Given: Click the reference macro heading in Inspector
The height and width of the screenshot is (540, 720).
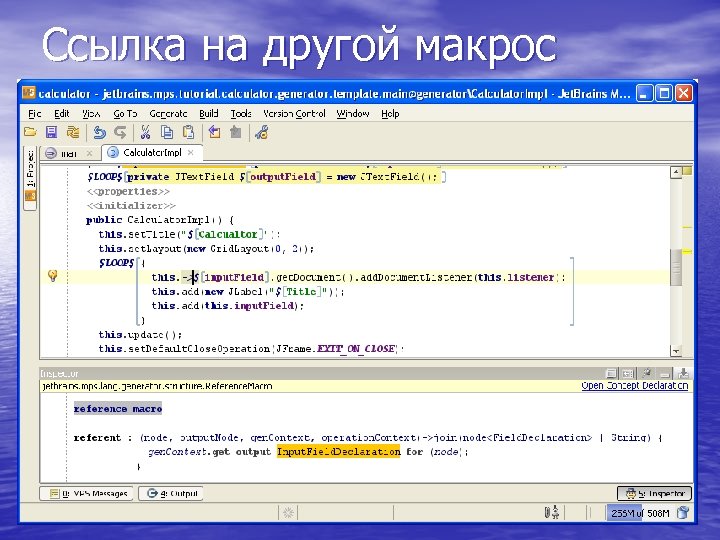Looking at the screenshot, I should [x=118, y=409].
